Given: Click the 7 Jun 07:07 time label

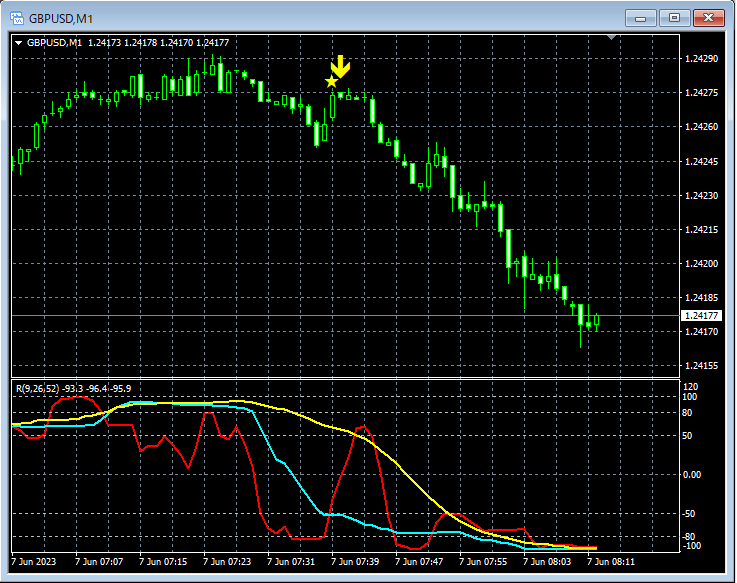Looking at the screenshot, I should [99, 562].
